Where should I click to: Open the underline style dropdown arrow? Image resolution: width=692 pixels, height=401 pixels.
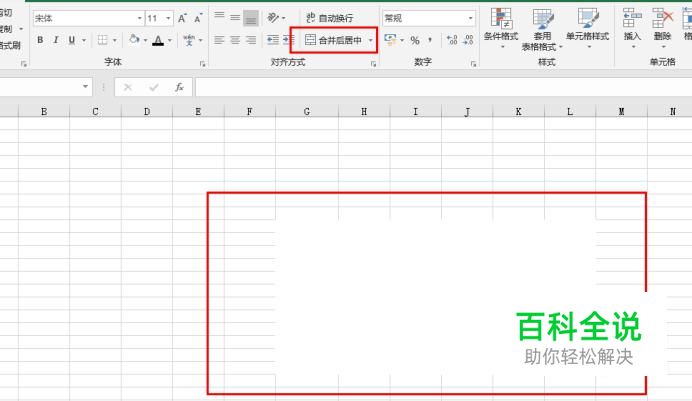(x=83, y=41)
